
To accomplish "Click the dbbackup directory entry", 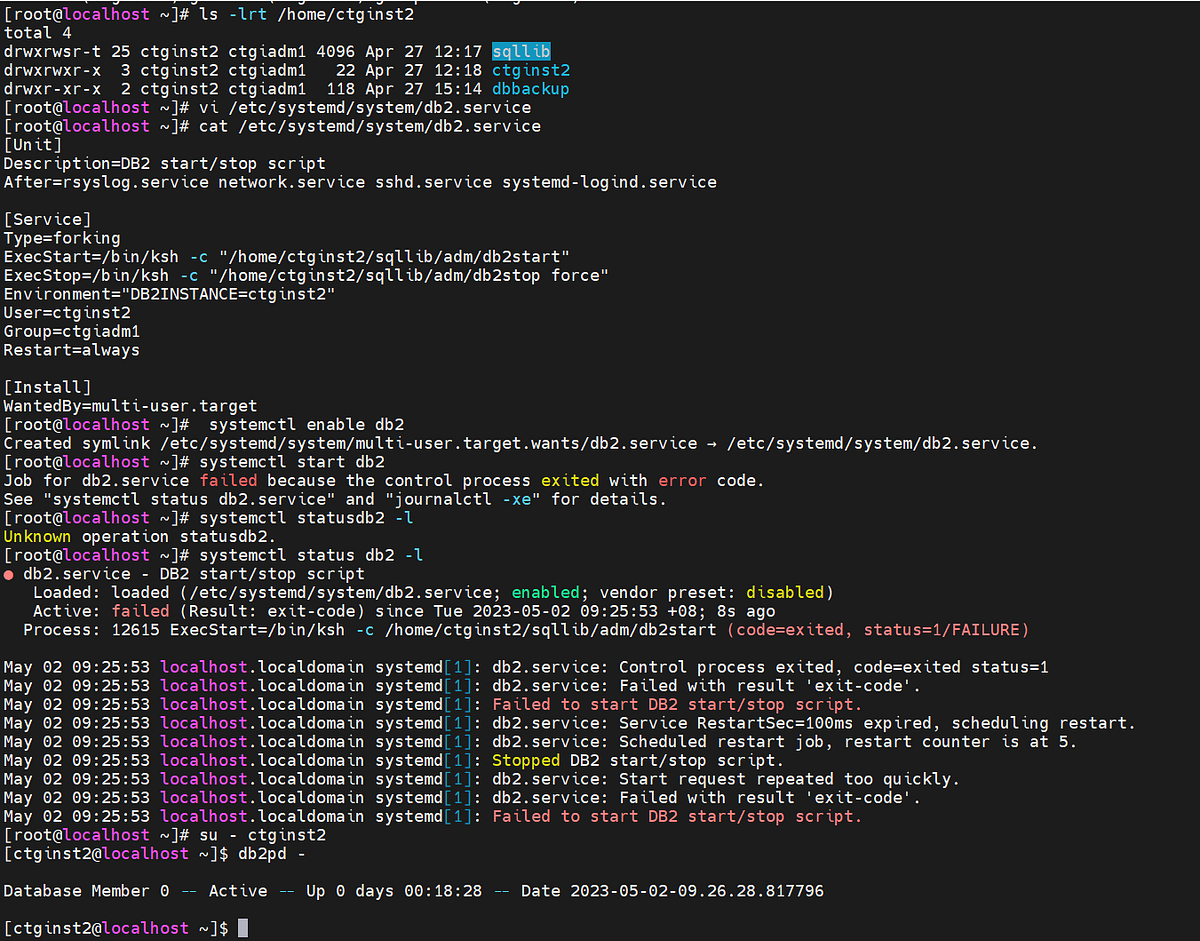I will (x=529, y=88).
